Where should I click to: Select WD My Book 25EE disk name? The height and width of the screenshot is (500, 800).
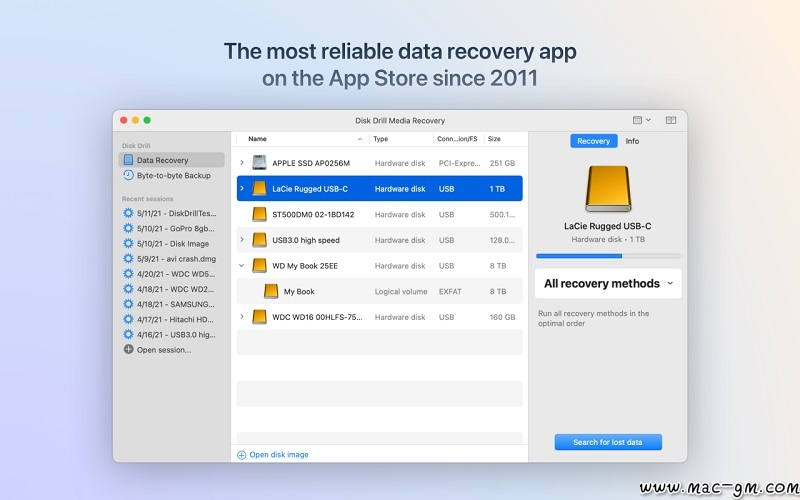click(x=305, y=266)
